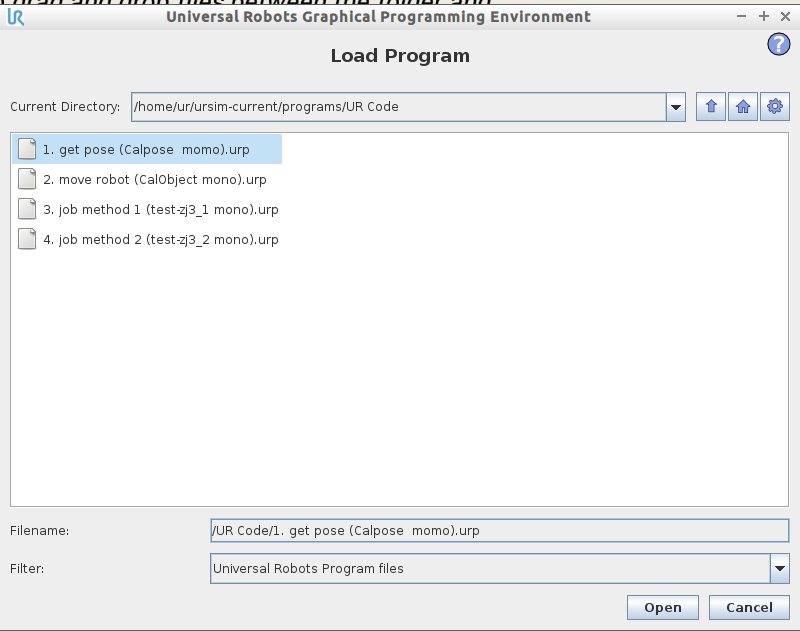The width and height of the screenshot is (800, 631).
Task: Go up one directory level
Action: (x=711, y=107)
